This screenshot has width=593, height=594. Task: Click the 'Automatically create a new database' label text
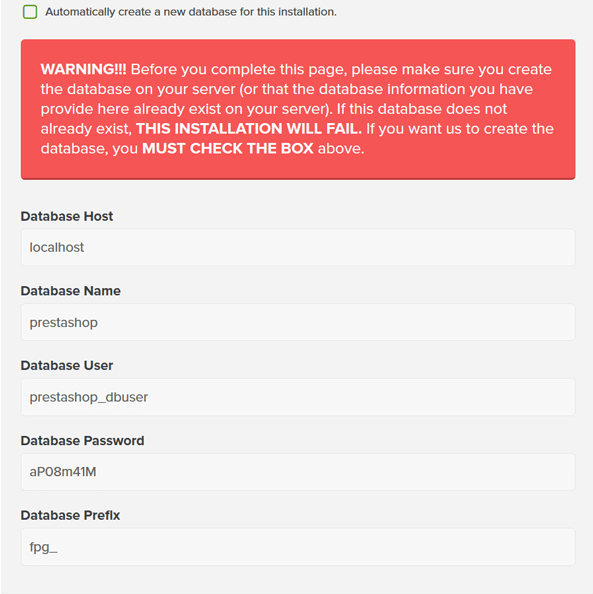191,12
